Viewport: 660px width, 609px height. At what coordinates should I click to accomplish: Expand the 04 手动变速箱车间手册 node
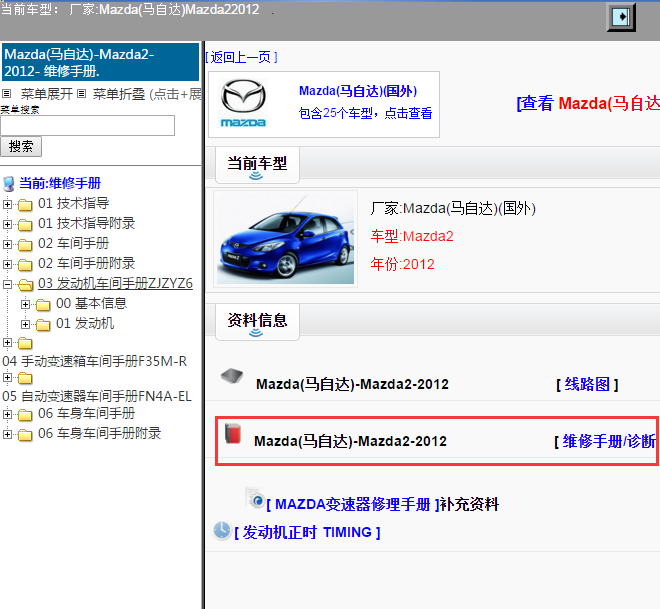[7, 343]
